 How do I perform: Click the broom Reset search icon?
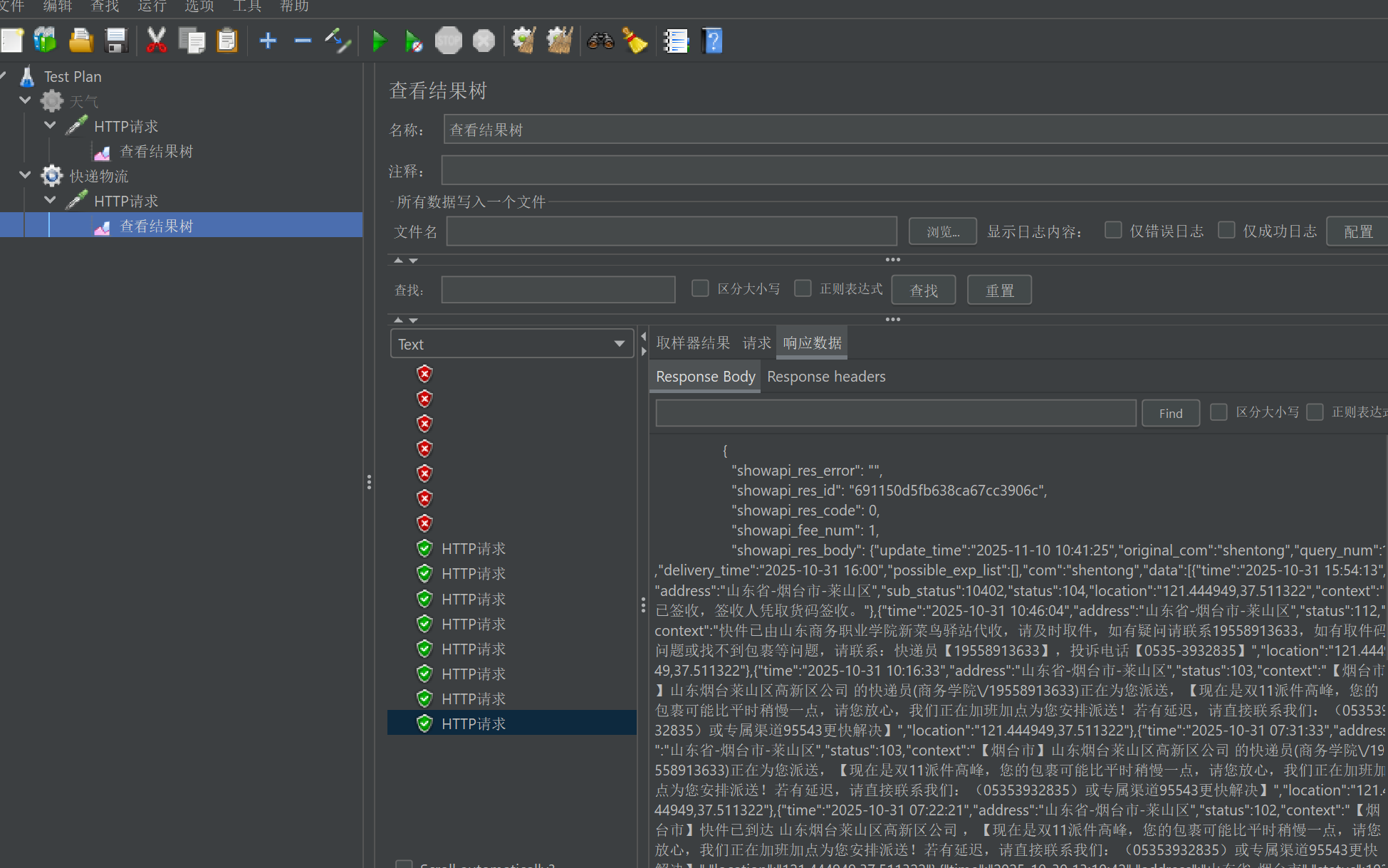(x=635, y=41)
